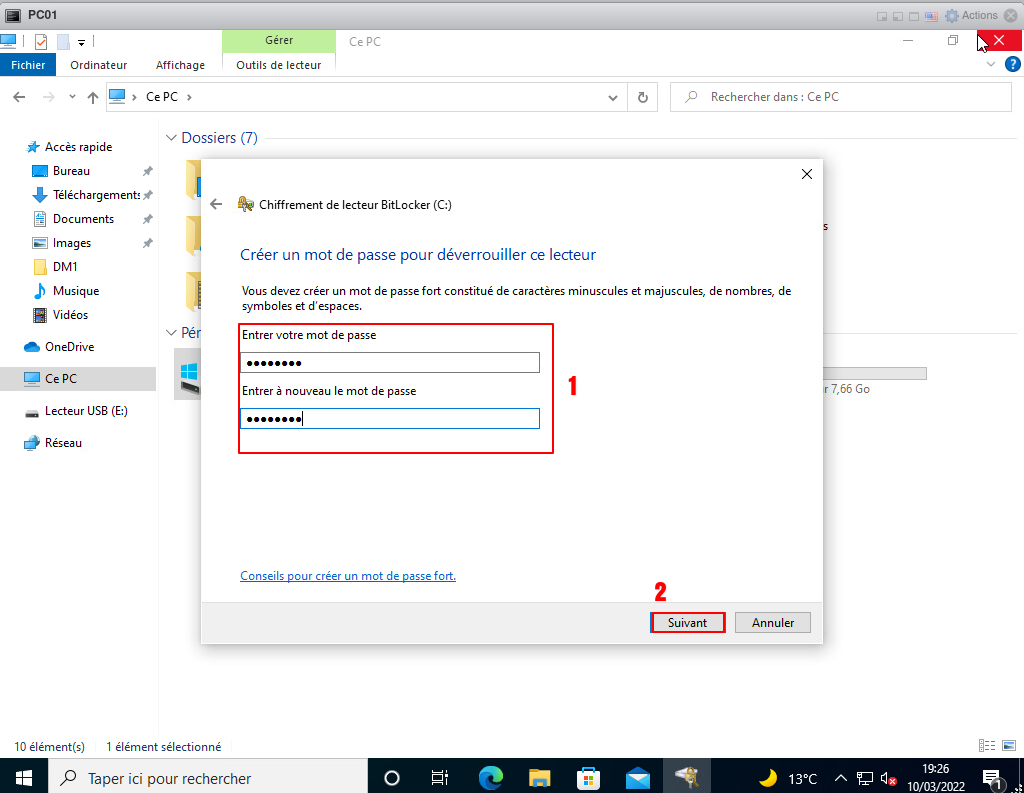Viewport: 1024px width, 793px height.
Task: Open File Explorer taskbar icon
Action: click(539, 777)
